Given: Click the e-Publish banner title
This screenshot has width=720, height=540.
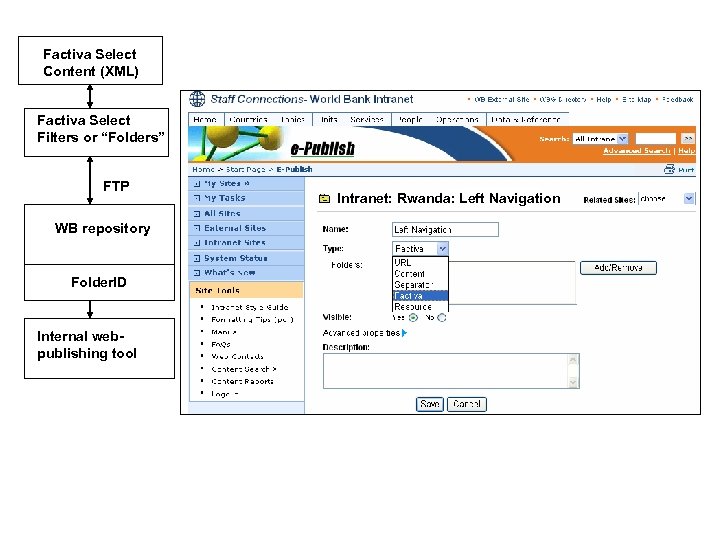Looking at the screenshot, I should (322, 148).
